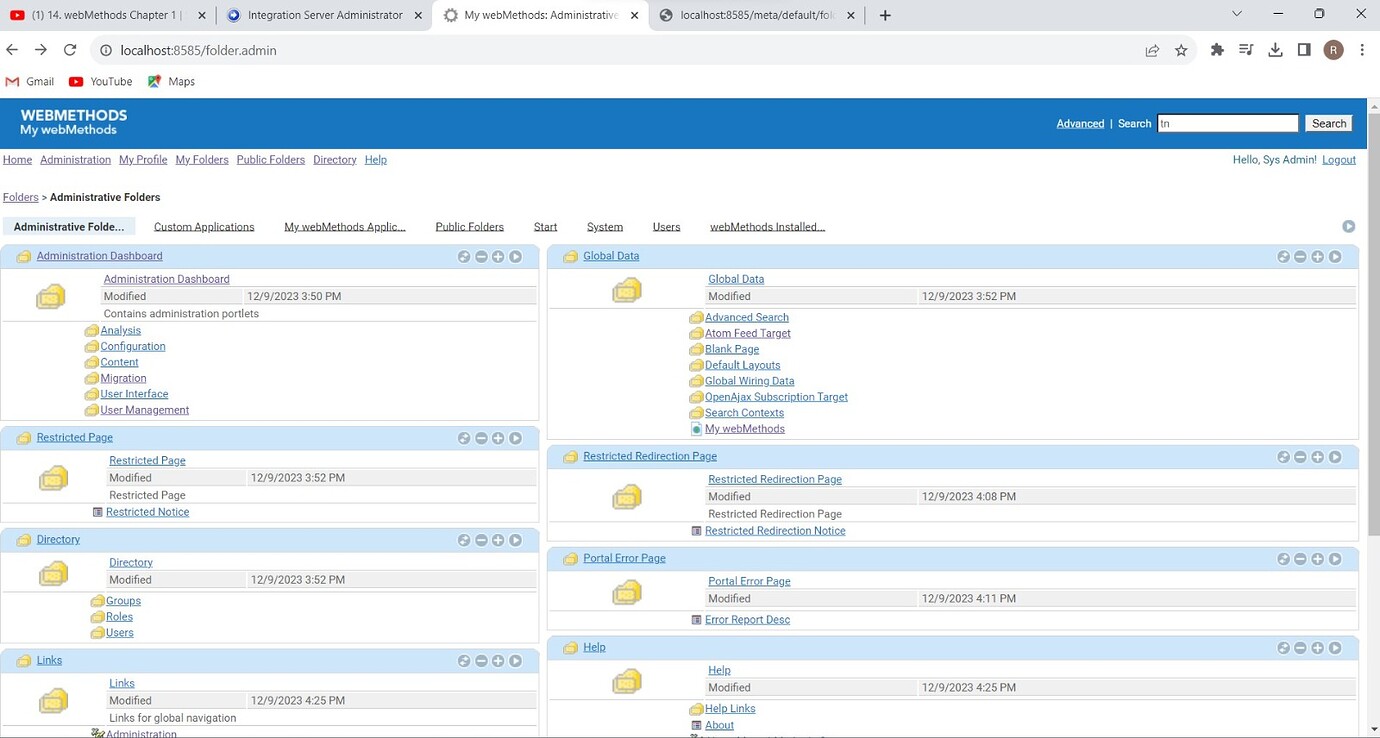Collapse the Directory portlet with minus icon
Viewport: 1380px width, 738px height.
[481, 540]
